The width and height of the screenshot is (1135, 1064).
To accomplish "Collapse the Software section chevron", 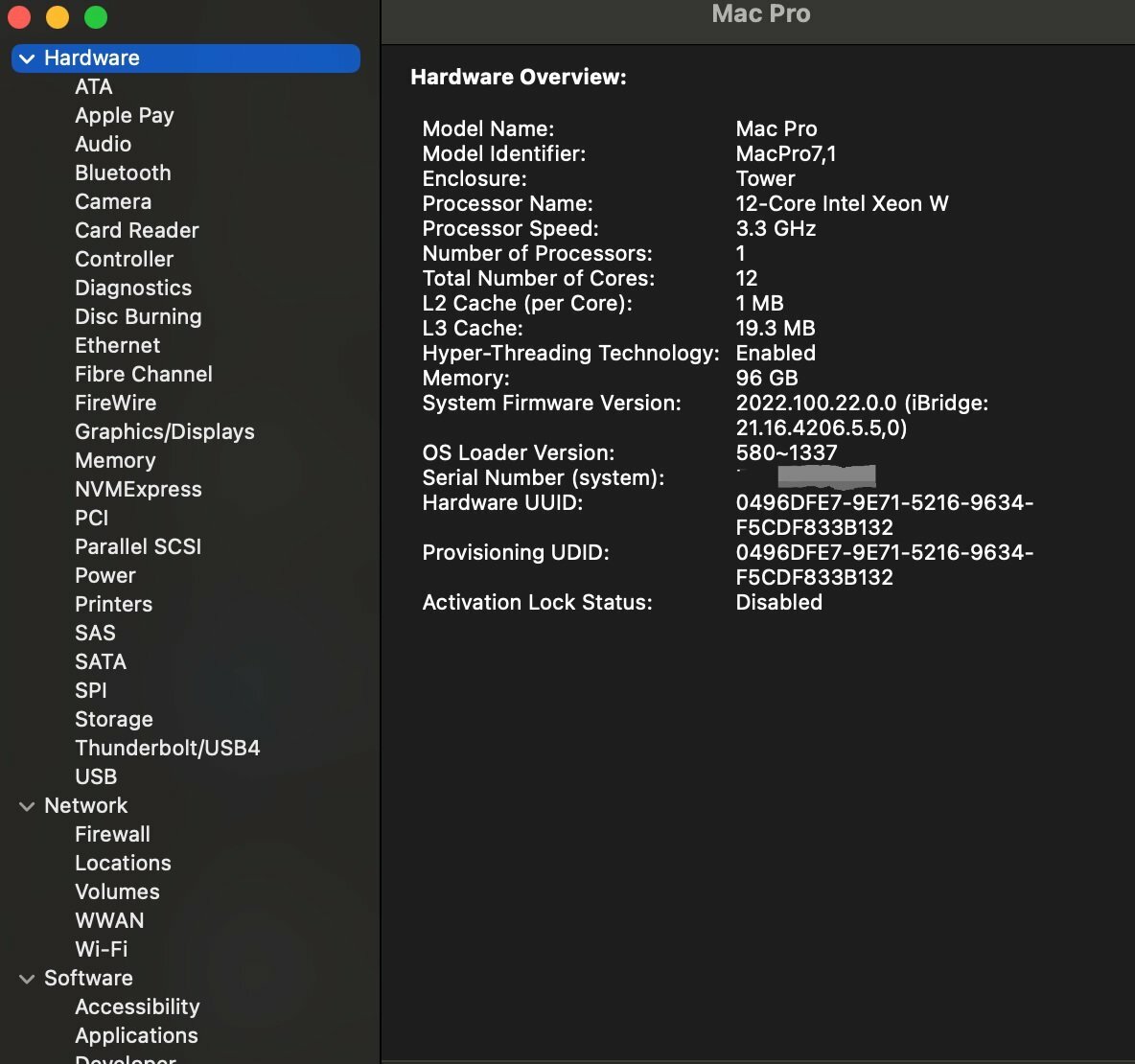I will (x=27, y=980).
